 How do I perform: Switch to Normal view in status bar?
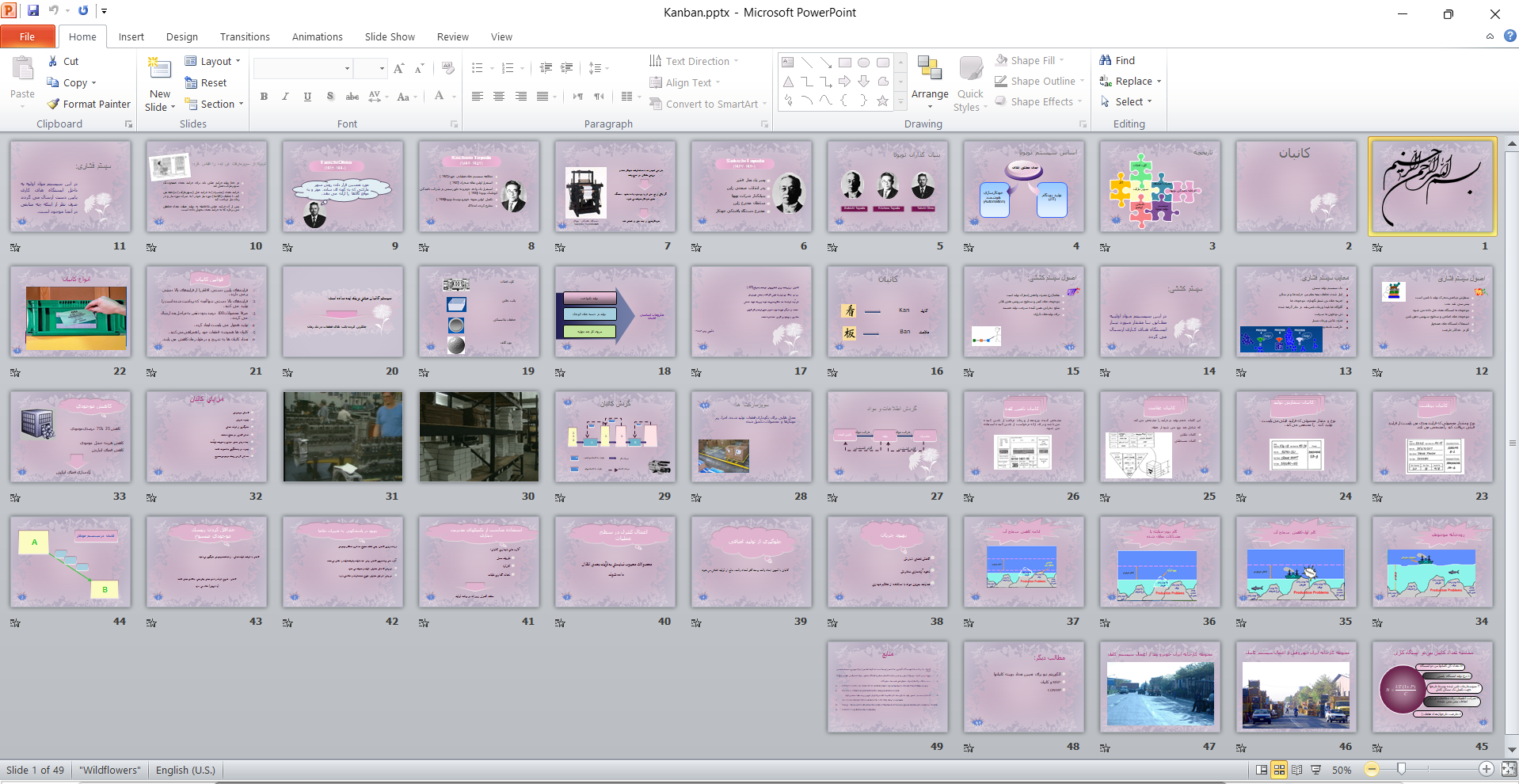tap(1262, 770)
